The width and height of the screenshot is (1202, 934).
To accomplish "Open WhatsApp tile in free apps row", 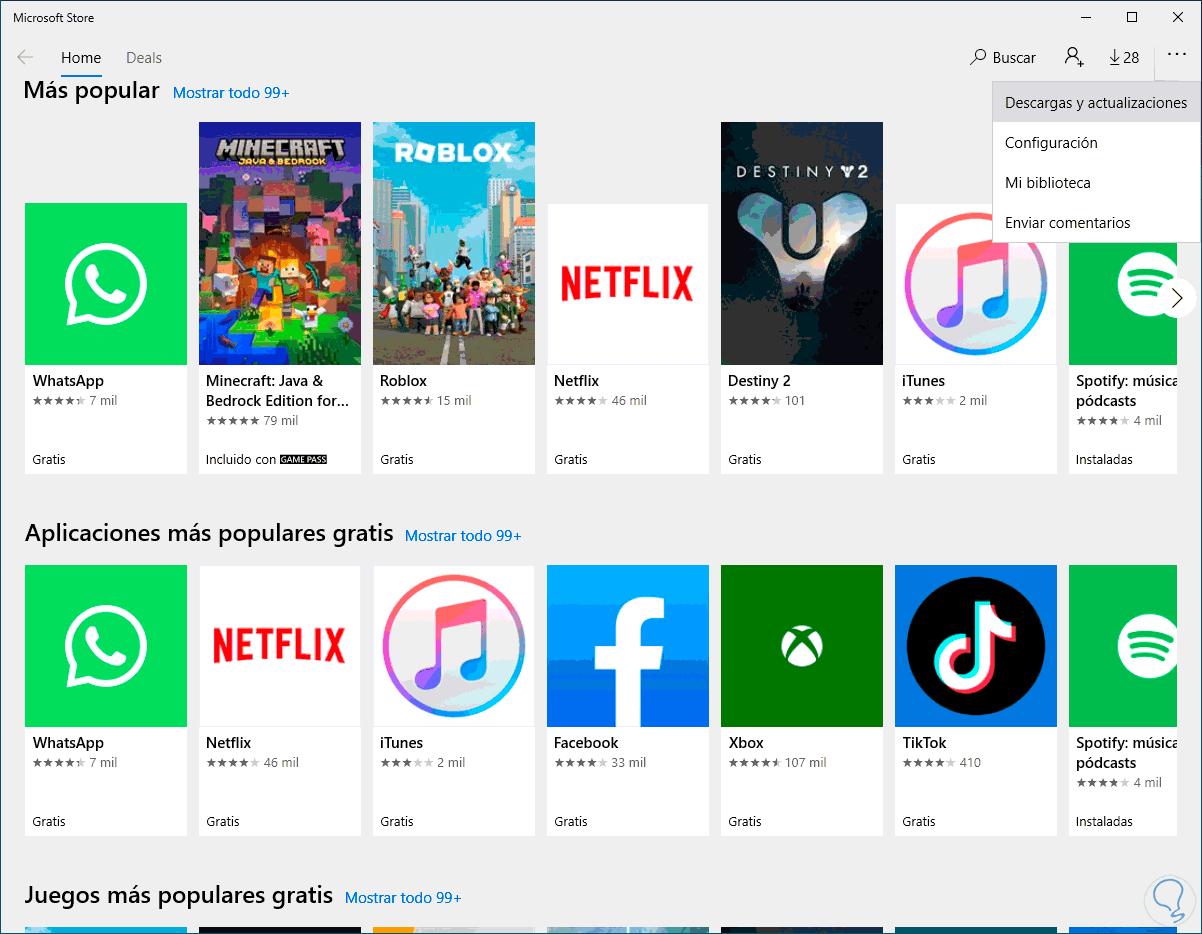I will click(x=106, y=700).
